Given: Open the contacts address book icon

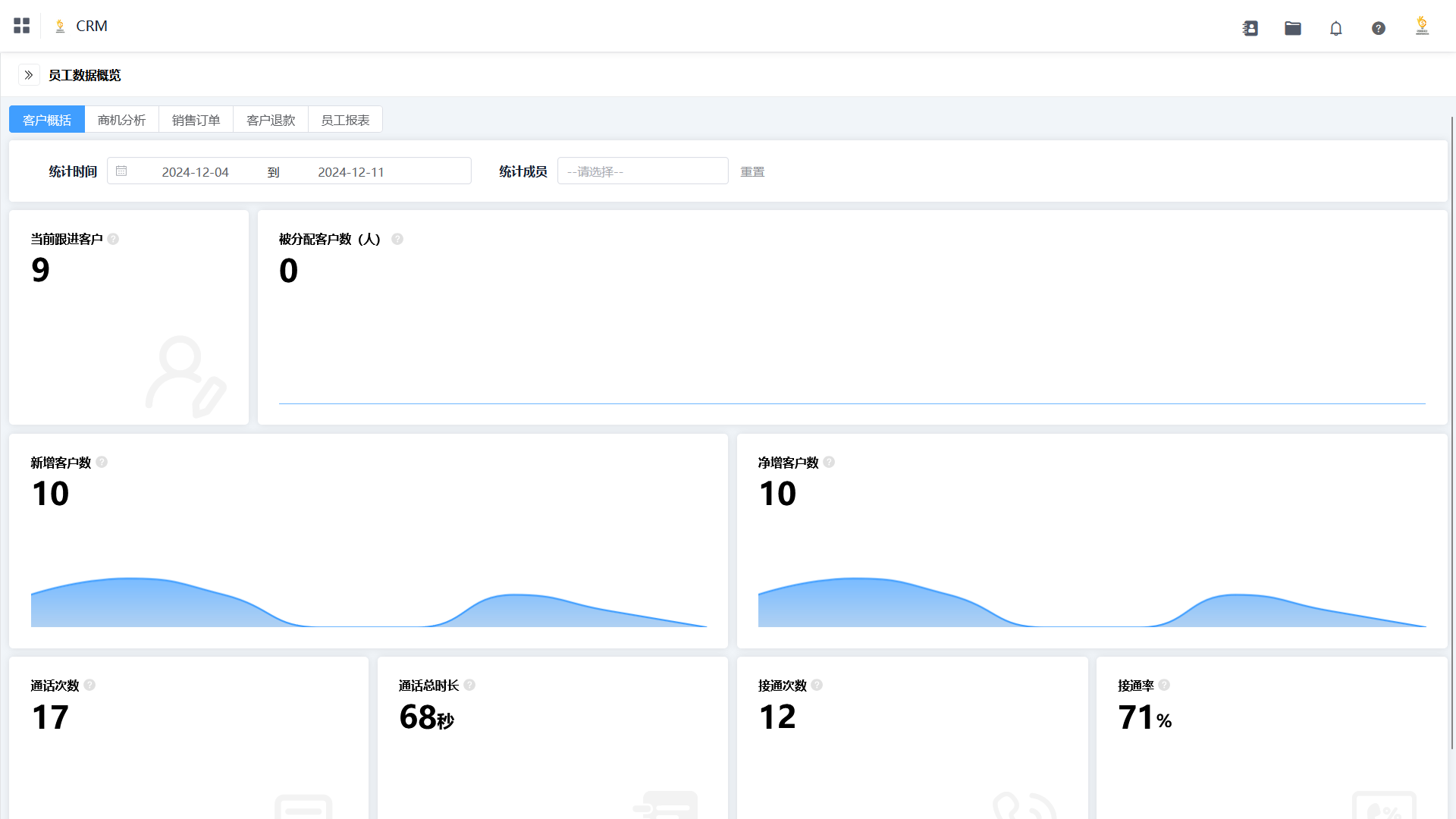Looking at the screenshot, I should click(1250, 28).
